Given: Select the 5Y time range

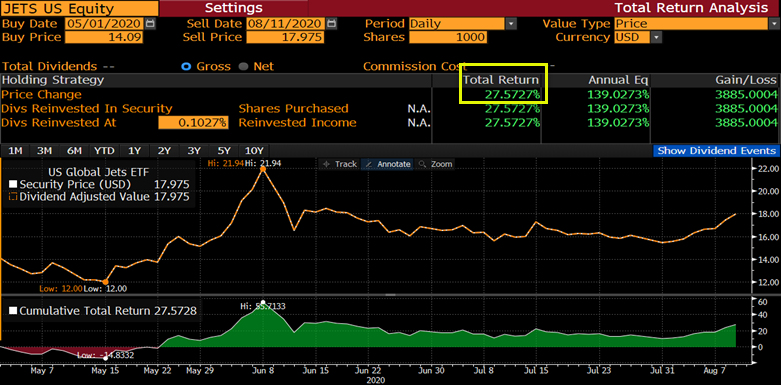Looking at the screenshot, I should pyautogui.click(x=224, y=151).
